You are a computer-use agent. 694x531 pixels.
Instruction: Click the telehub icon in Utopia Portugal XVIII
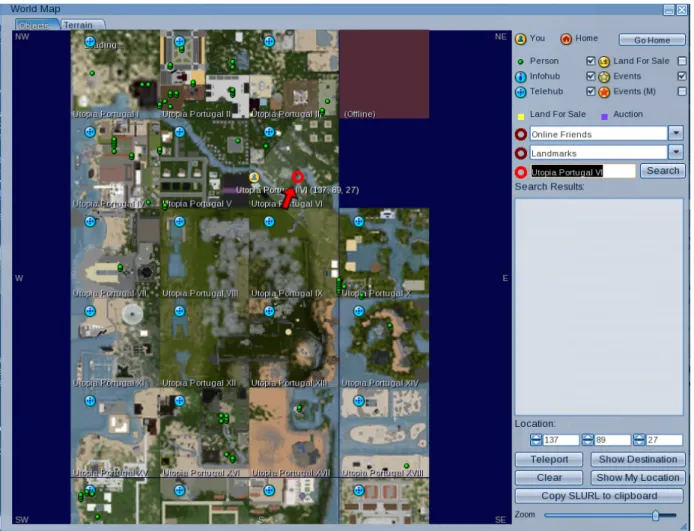point(359,401)
